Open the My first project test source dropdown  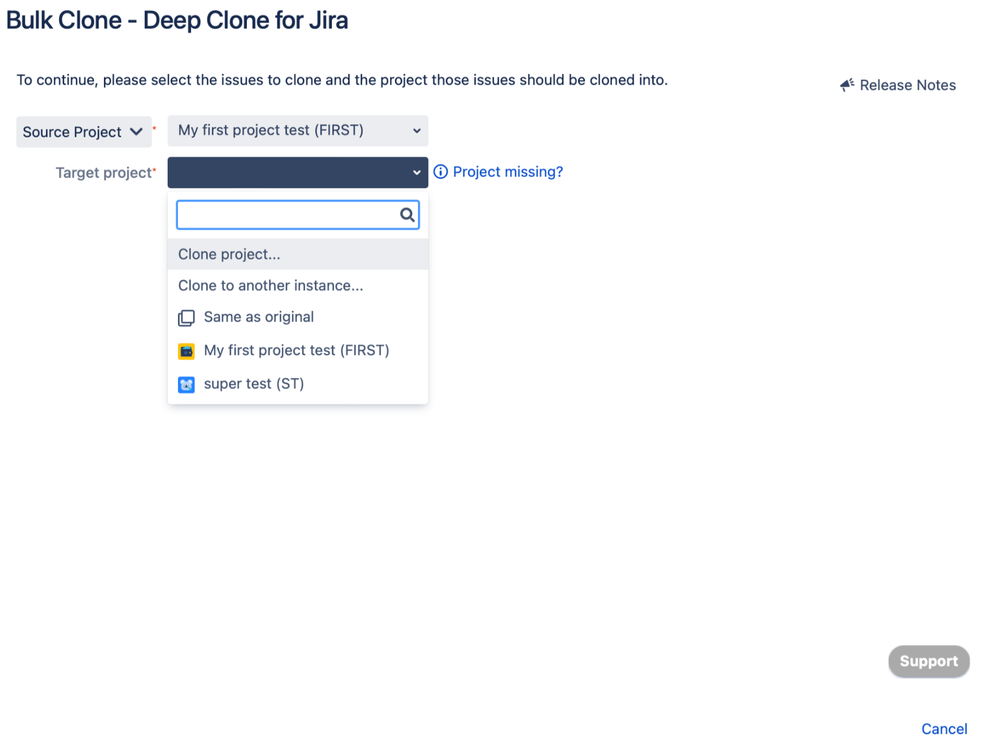298,131
